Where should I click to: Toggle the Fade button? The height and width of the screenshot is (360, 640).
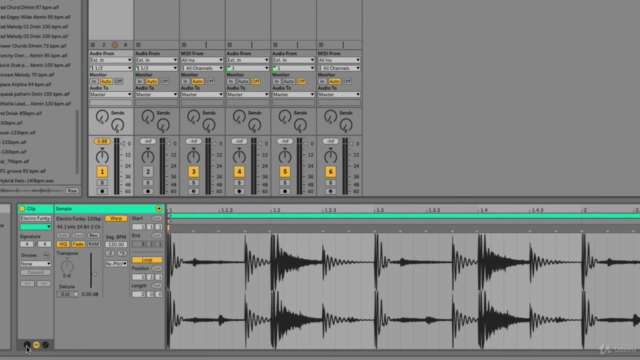click(78, 244)
